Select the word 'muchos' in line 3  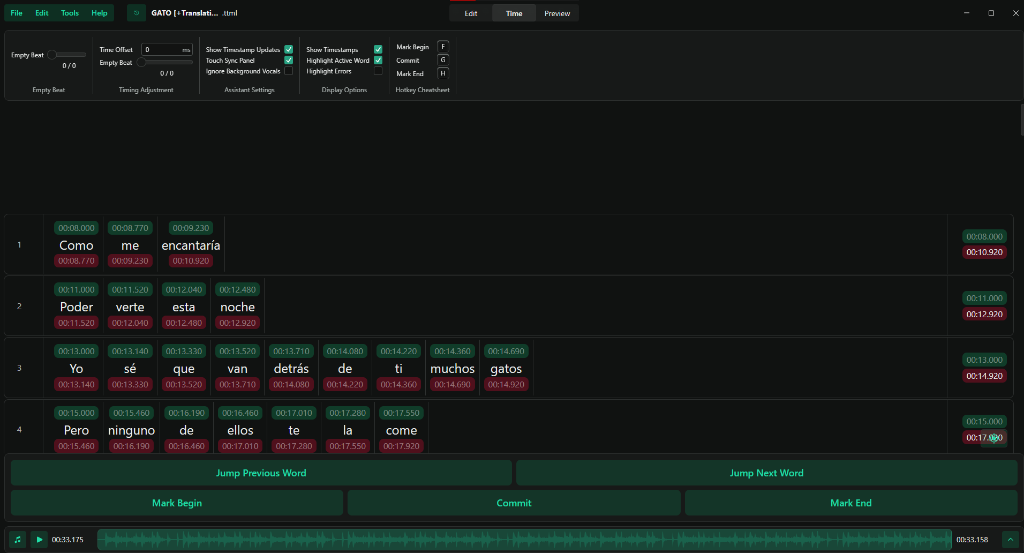453,369
